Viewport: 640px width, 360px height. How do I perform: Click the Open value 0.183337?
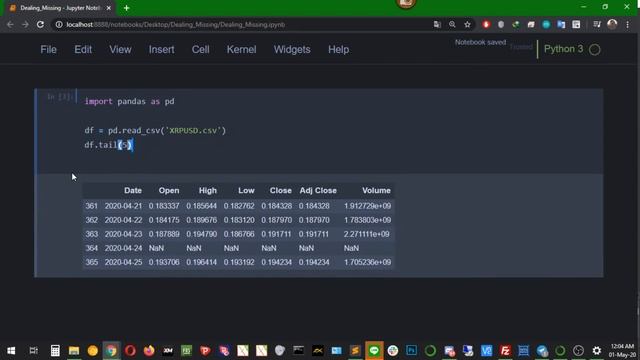coord(164,206)
